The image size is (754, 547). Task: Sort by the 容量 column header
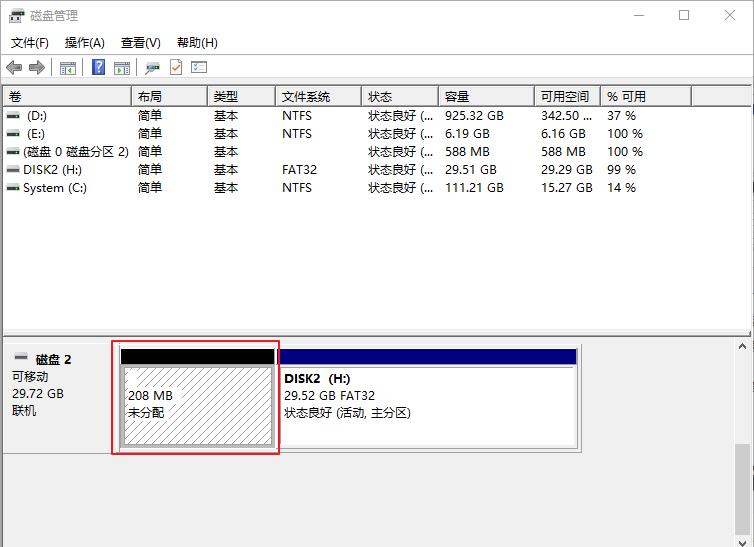click(x=487, y=97)
